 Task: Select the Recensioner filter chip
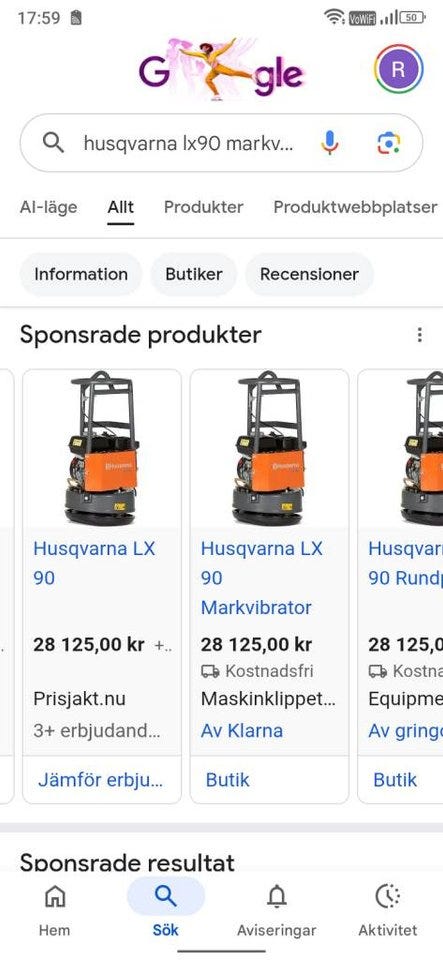click(x=309, y=274)
